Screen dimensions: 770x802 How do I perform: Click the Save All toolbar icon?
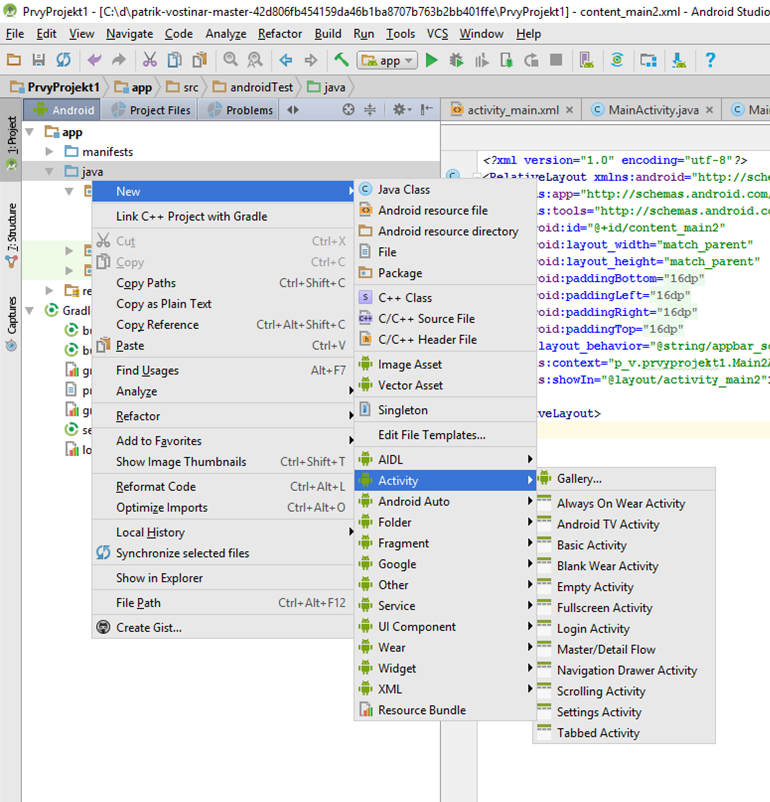pyautogui.click(x=39, y=60)
